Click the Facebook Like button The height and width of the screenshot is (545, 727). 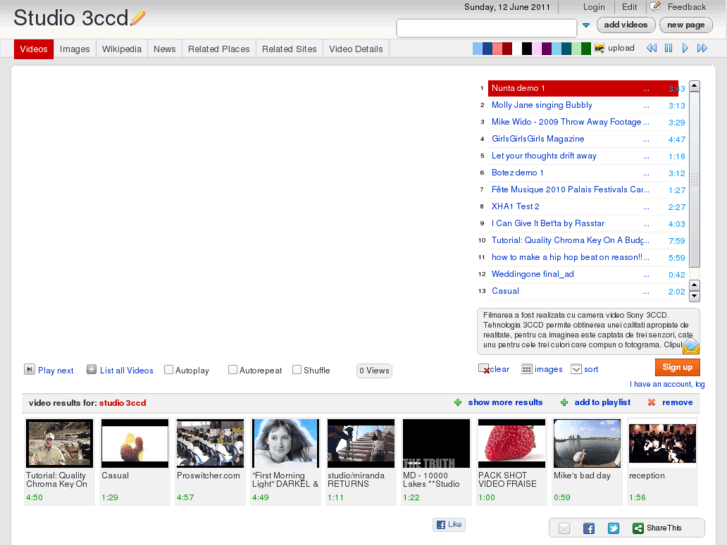[x=449, y=525]
